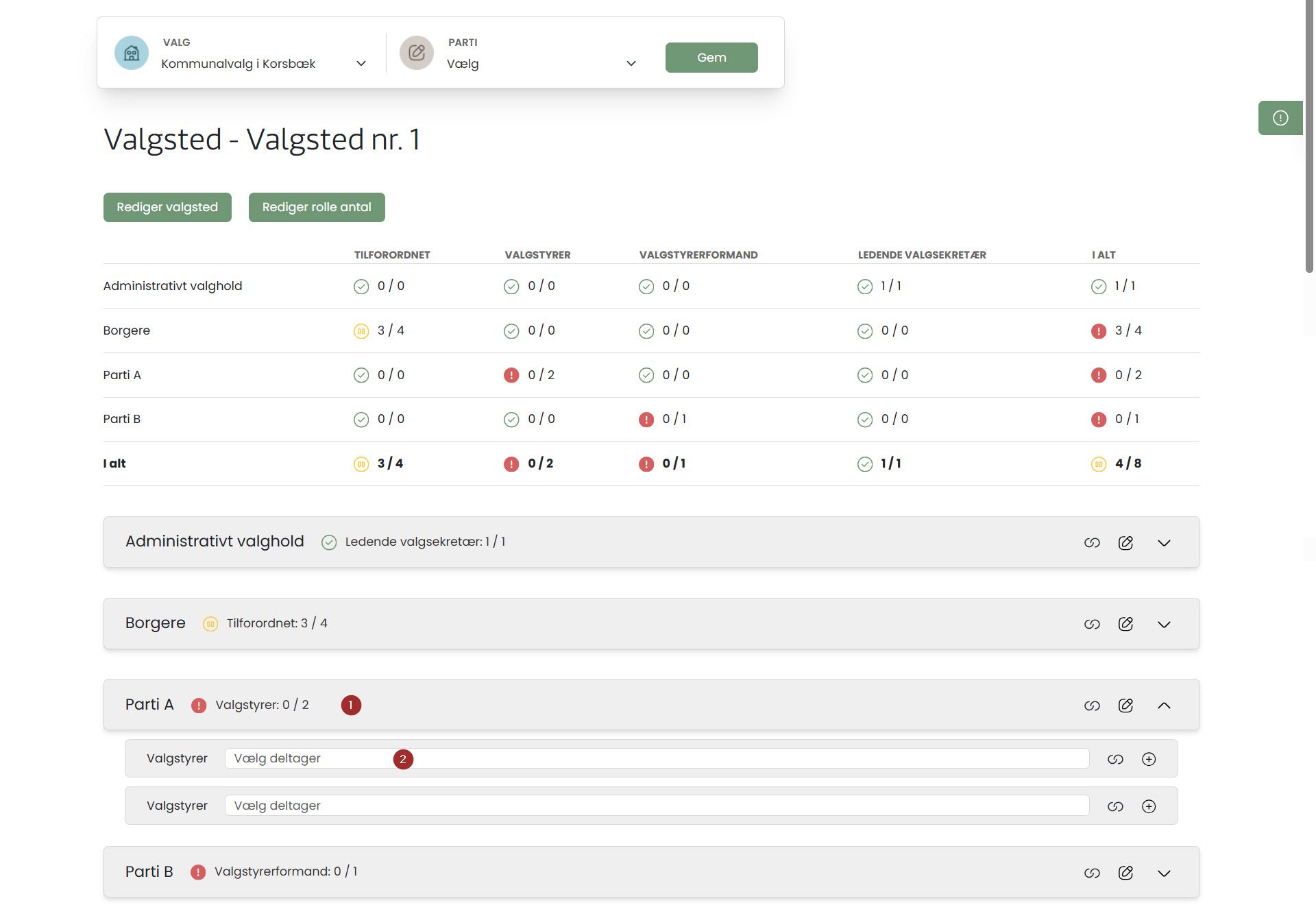Viewport: 1316px width, 916px height.
Task: Collapse the Parti A section
Action: [1164, 705]
